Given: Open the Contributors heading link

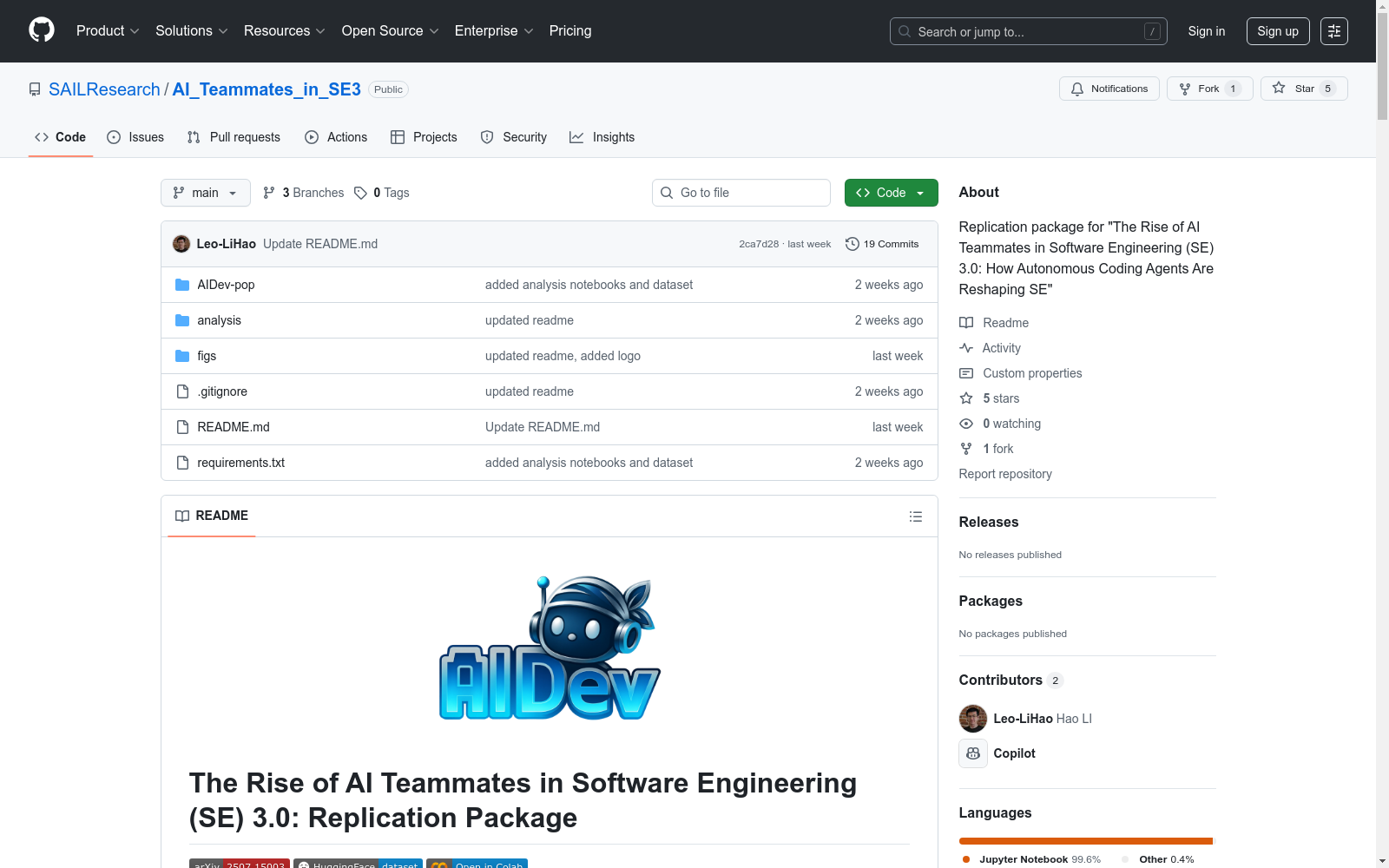Looking at the screenshot, I should coord(1011,681).
